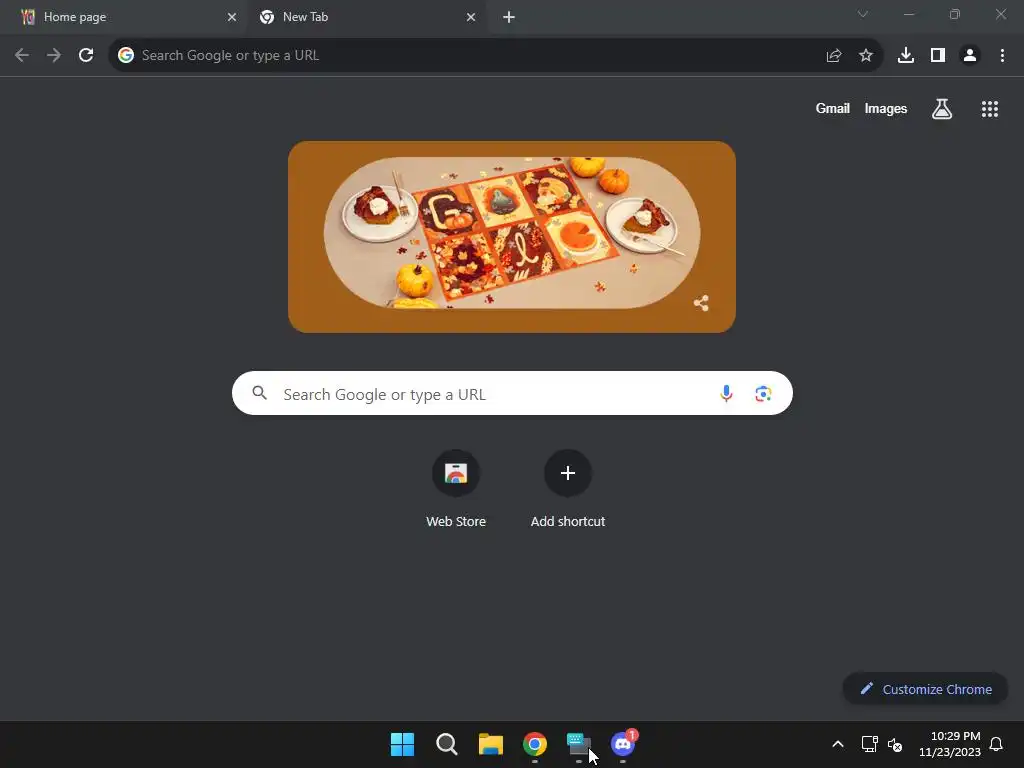Open network settings tray icon

tap(869, 744)
